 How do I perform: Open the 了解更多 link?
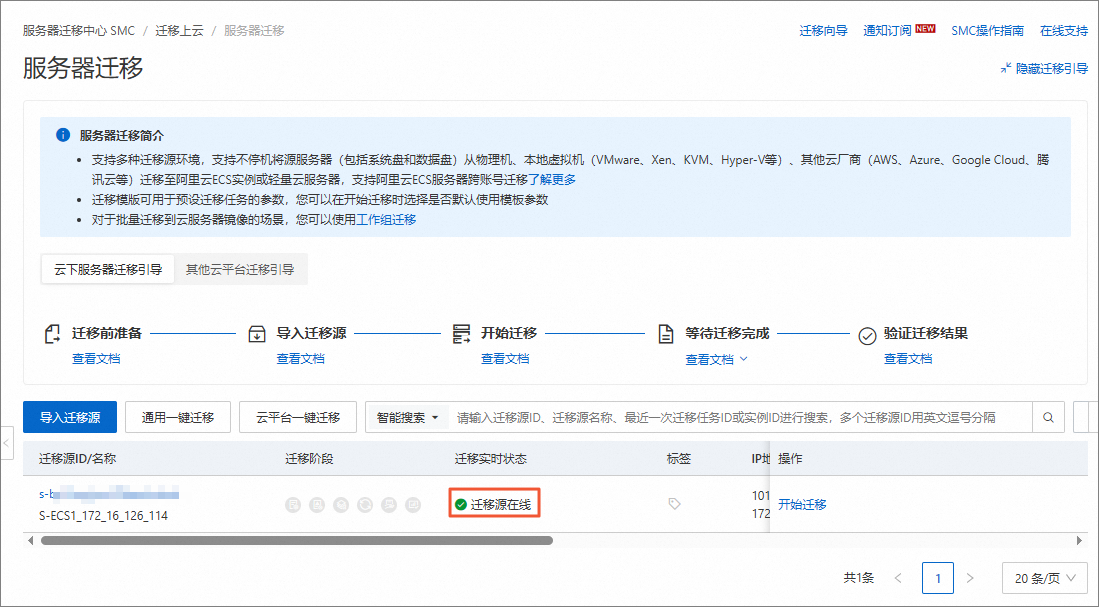coord(552,179)
